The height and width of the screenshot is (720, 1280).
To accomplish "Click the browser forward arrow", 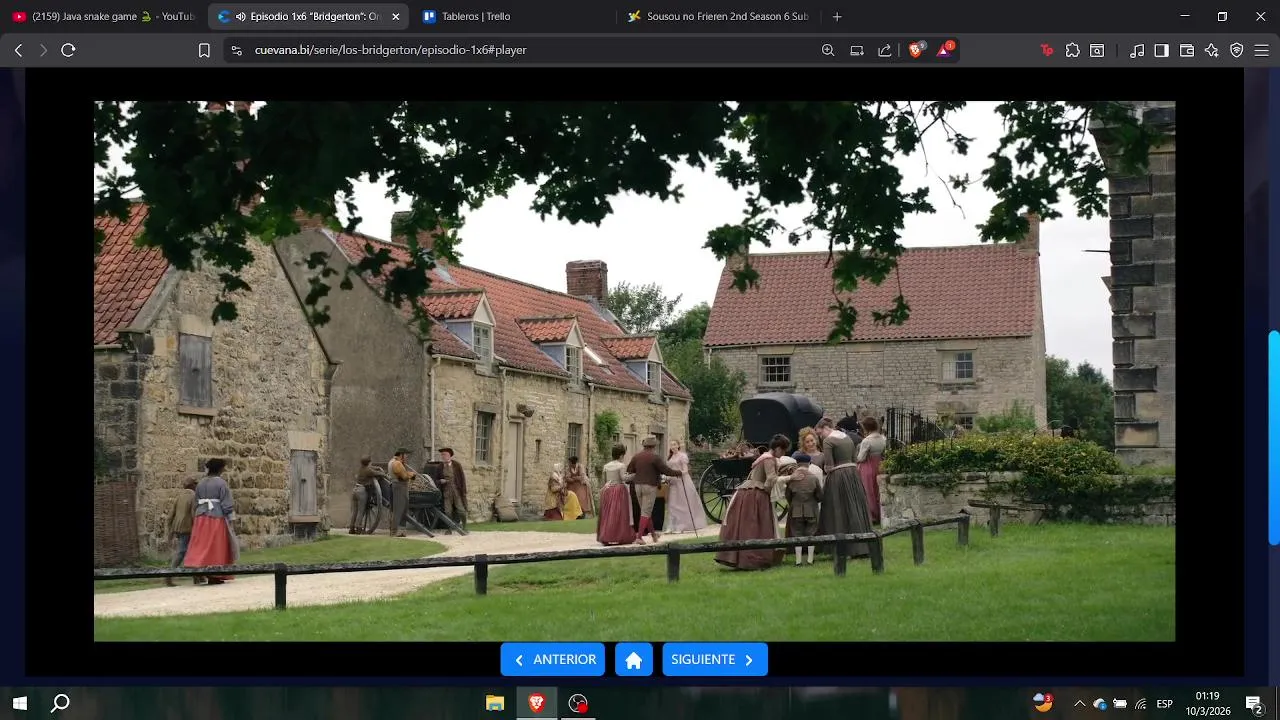I will (43, 50).
